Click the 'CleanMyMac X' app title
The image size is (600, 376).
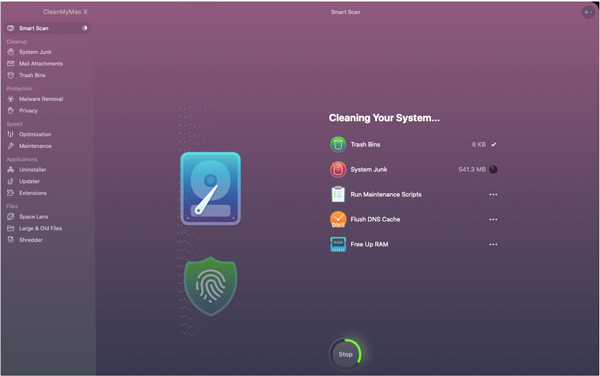[65, 12]
